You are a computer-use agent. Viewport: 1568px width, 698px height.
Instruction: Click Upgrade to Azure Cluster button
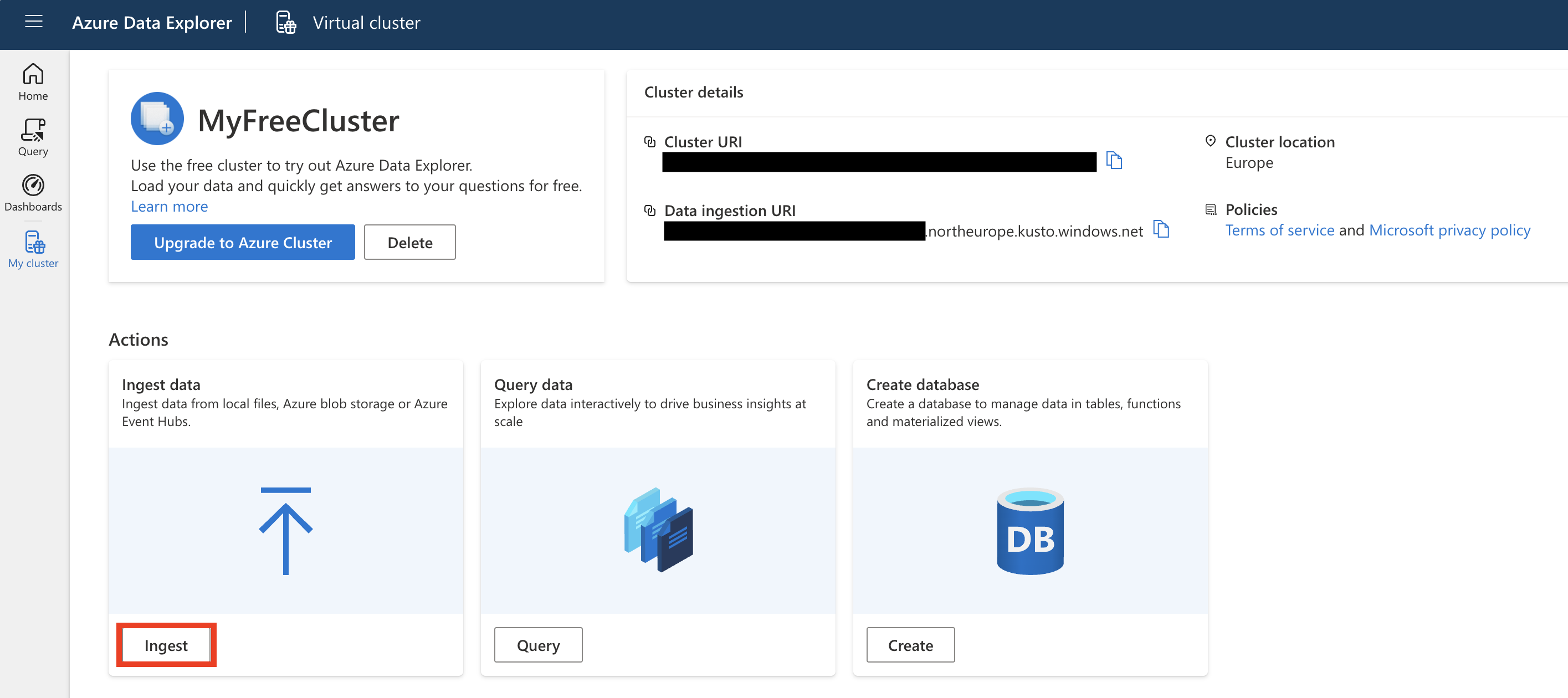(243, 242)
